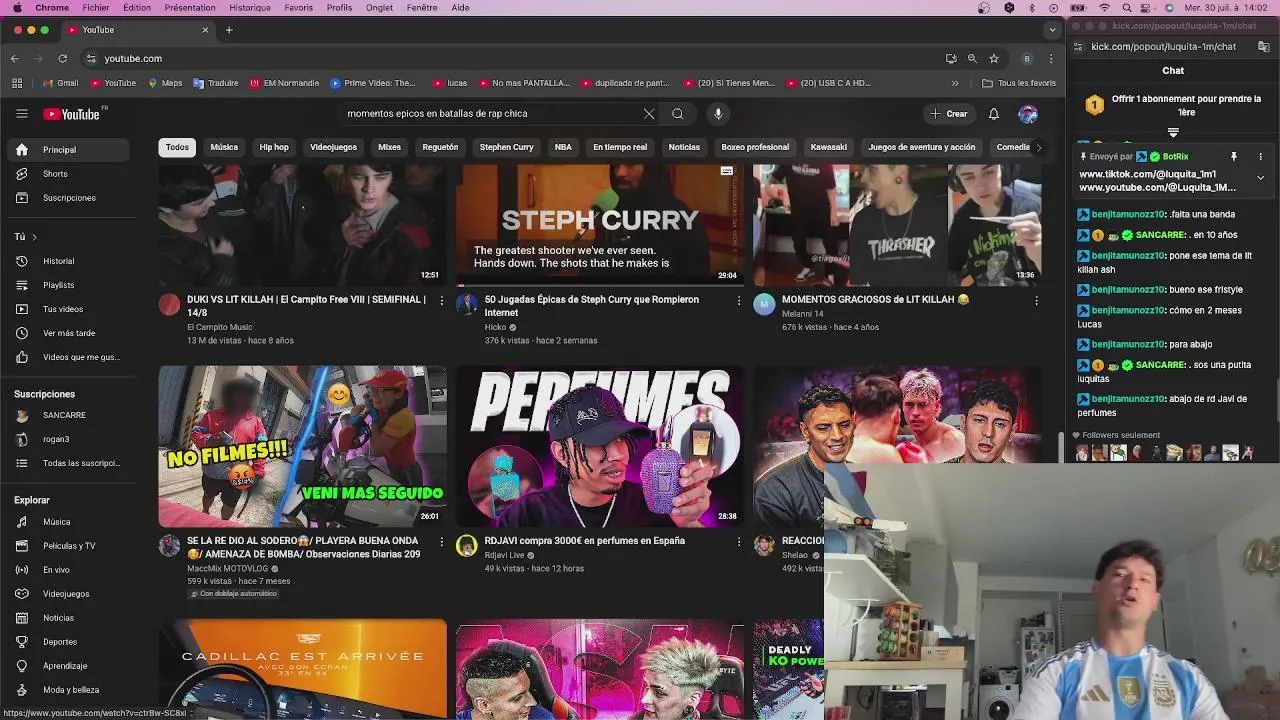Screen dimensions: 1280x720
Task: Open El Campito Music channel avatar
Action: (170, 304)
